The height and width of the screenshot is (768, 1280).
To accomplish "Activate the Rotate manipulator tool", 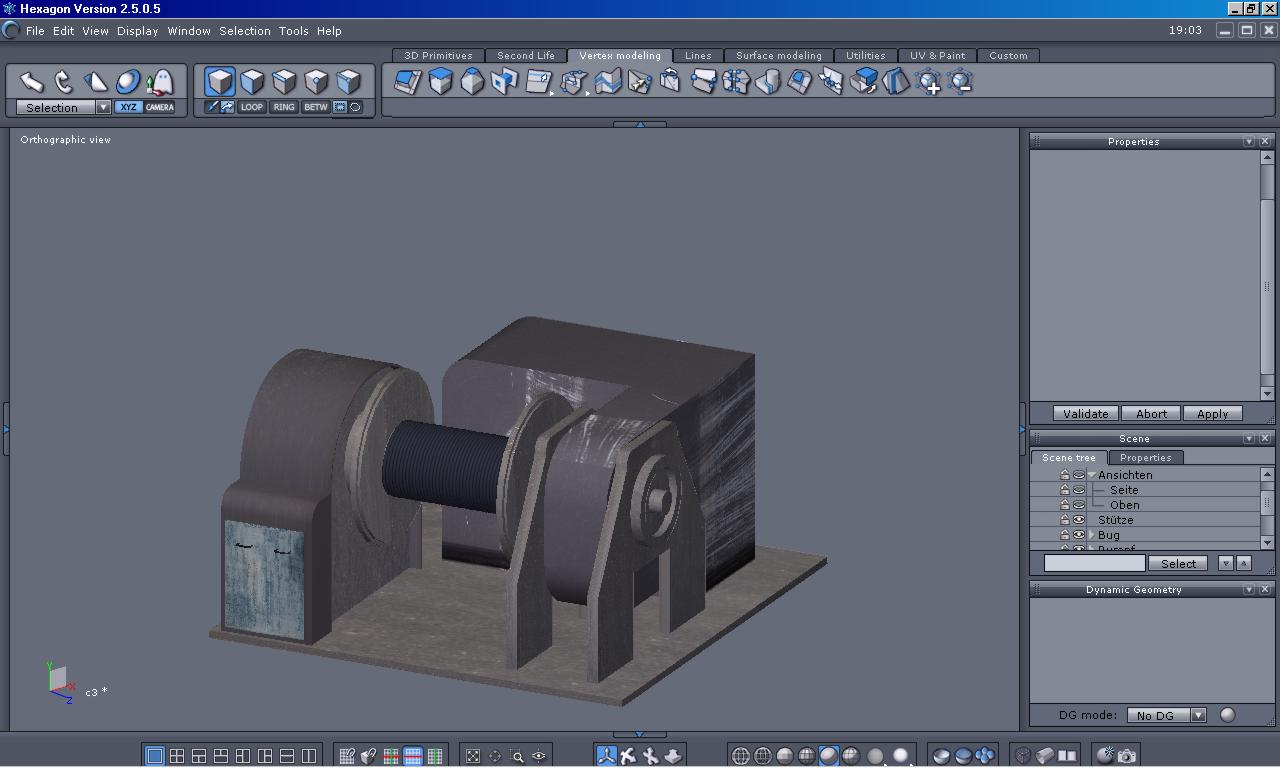I will pos(64,82).
